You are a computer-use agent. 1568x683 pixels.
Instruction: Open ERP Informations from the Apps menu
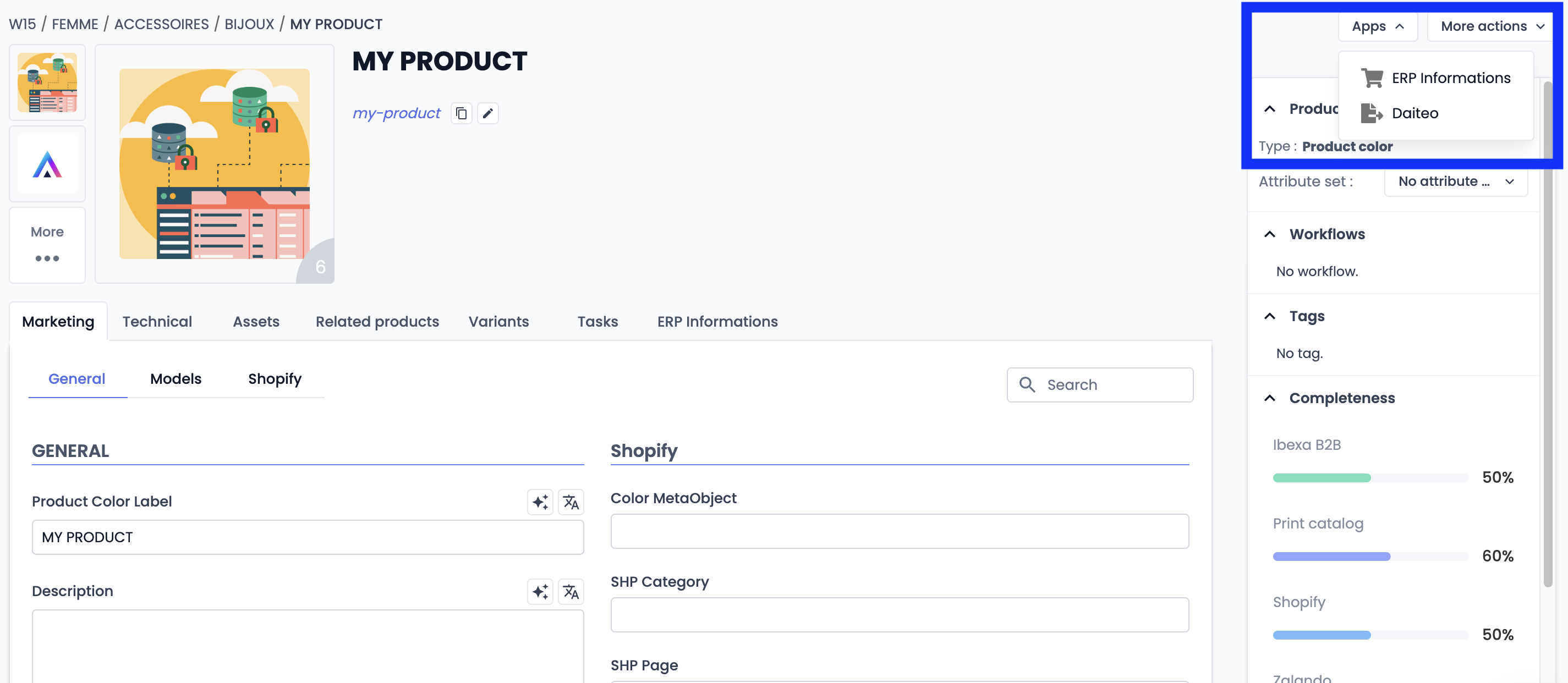tap(1450, 78)
